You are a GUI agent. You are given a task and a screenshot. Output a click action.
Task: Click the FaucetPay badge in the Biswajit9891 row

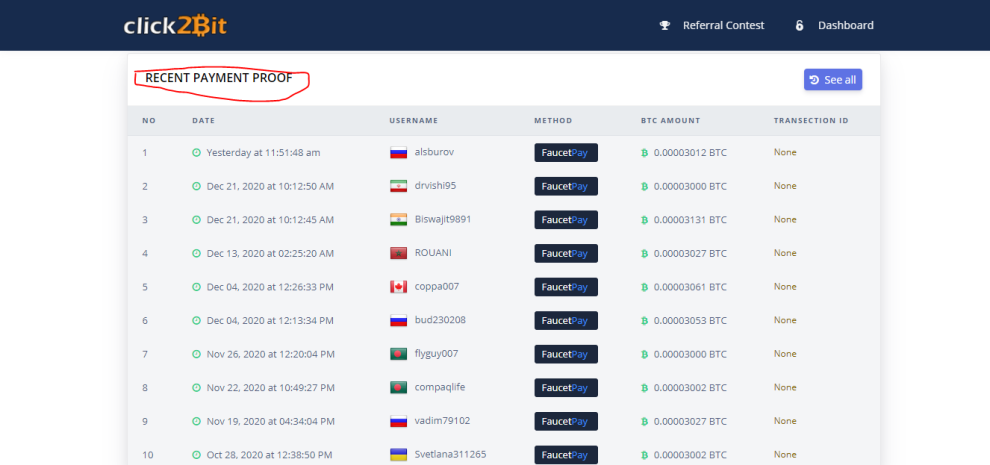coord(566,220)
